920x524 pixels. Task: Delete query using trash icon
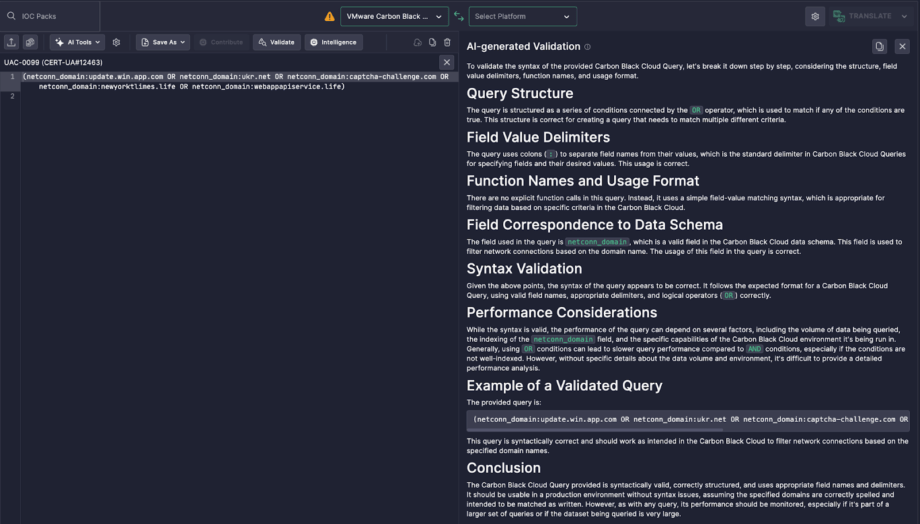tap(447, 42)
